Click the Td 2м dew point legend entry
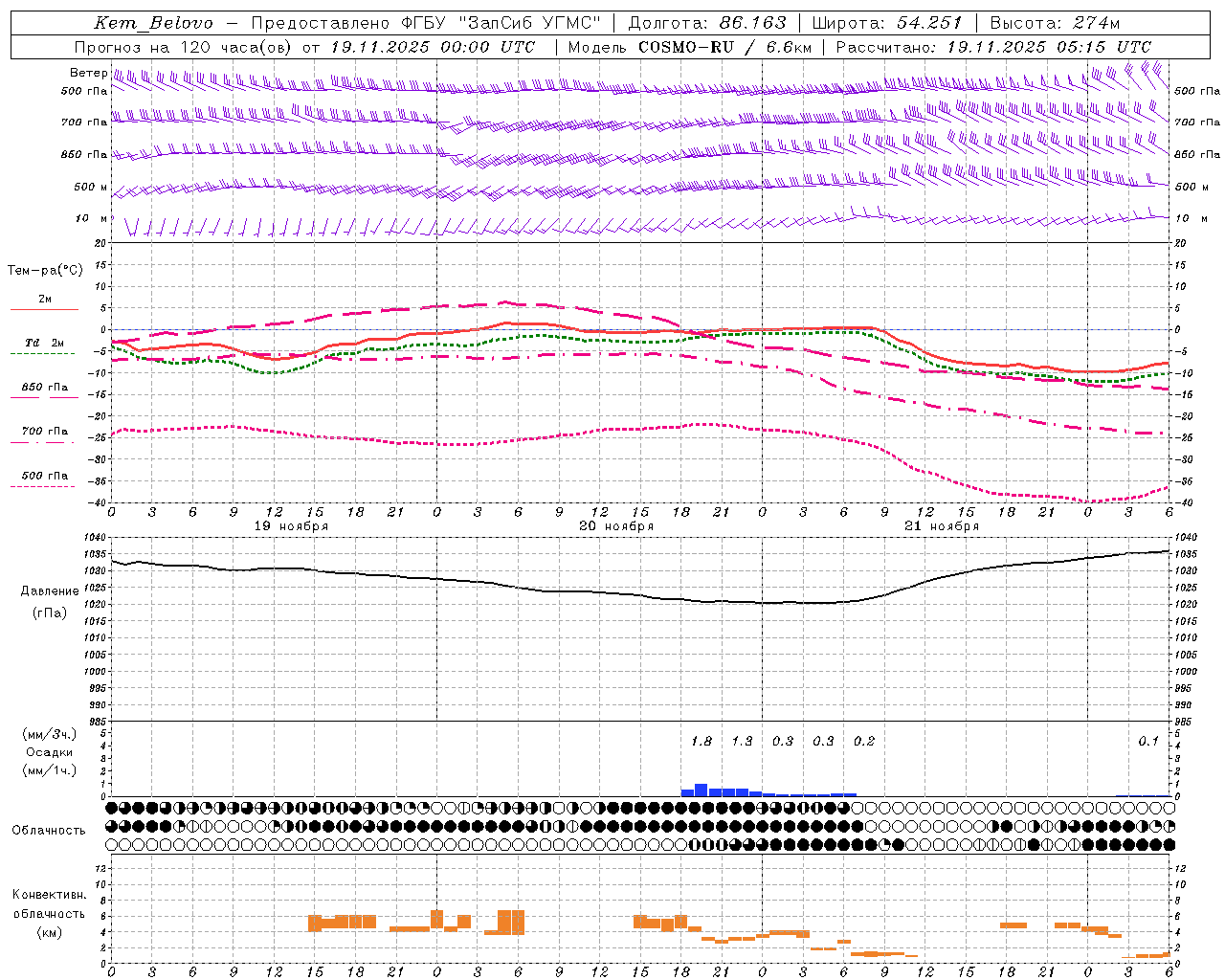 point(45,343)
